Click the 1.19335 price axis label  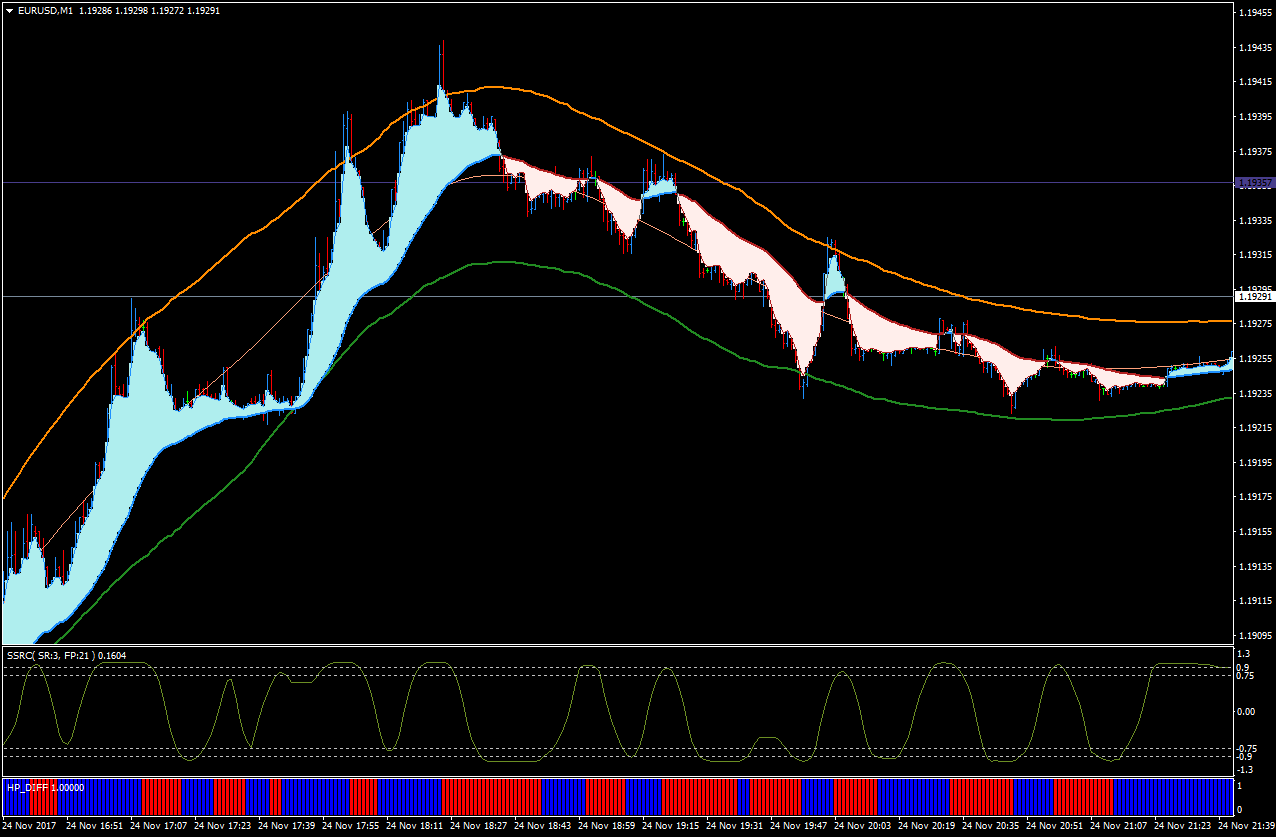click(1256, 221)
